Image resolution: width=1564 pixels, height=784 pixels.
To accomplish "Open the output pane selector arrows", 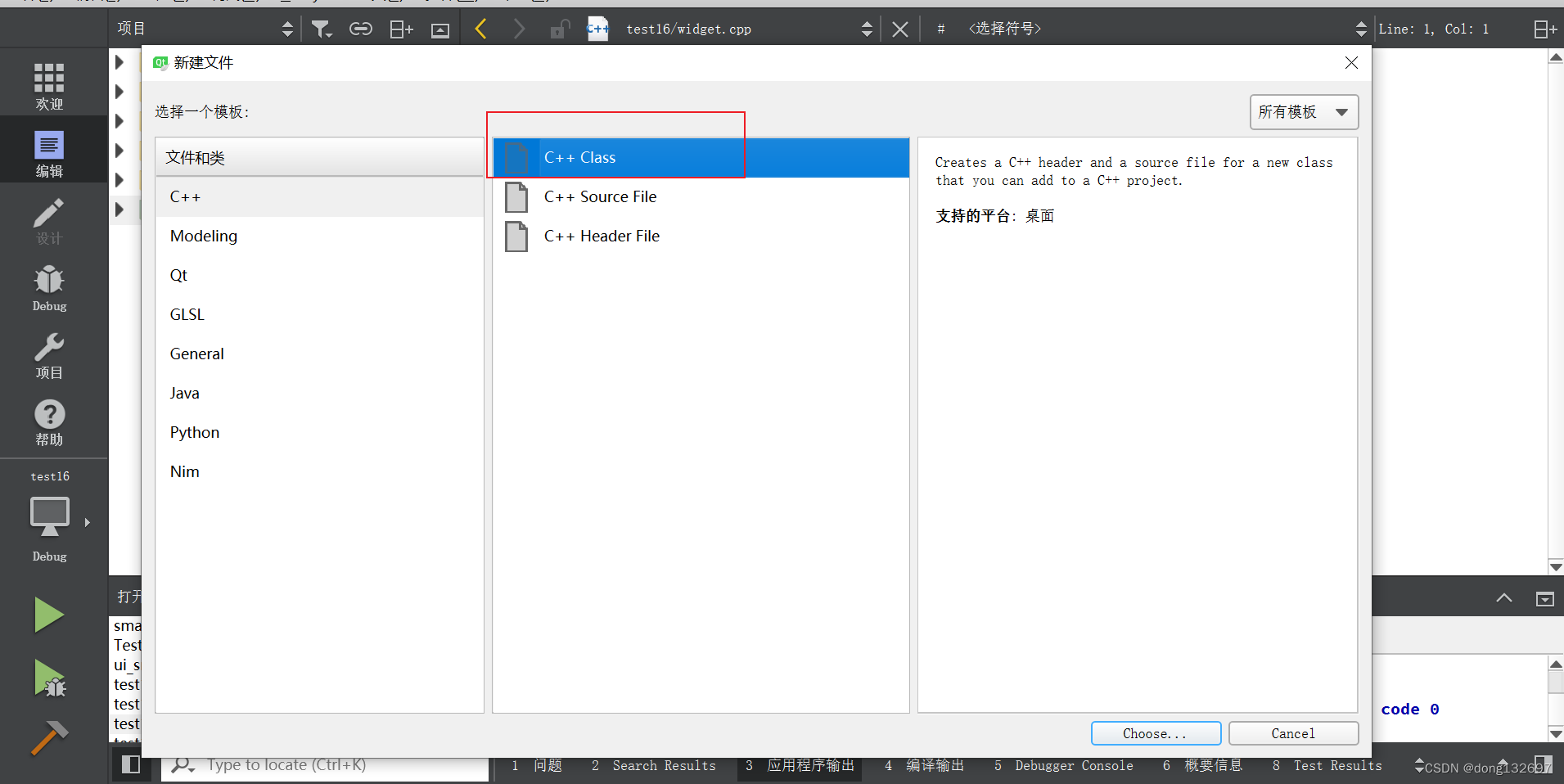I will pos(1419,766).
